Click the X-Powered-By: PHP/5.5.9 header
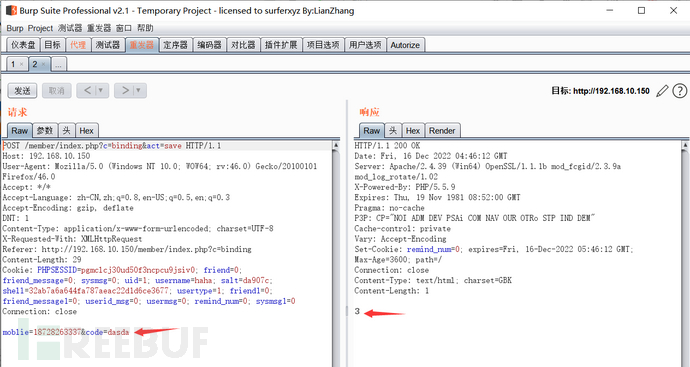This screenshot has height=367, width=690. click(x=405, y=187)
